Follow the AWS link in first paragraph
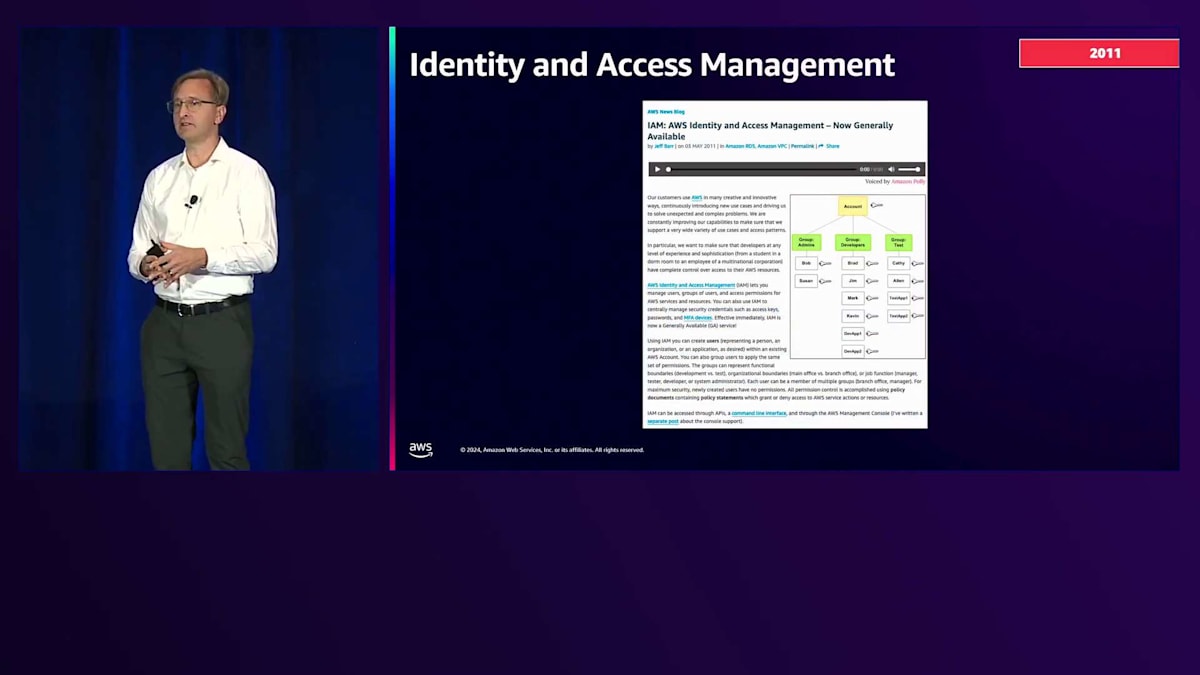 click(697, 197)
